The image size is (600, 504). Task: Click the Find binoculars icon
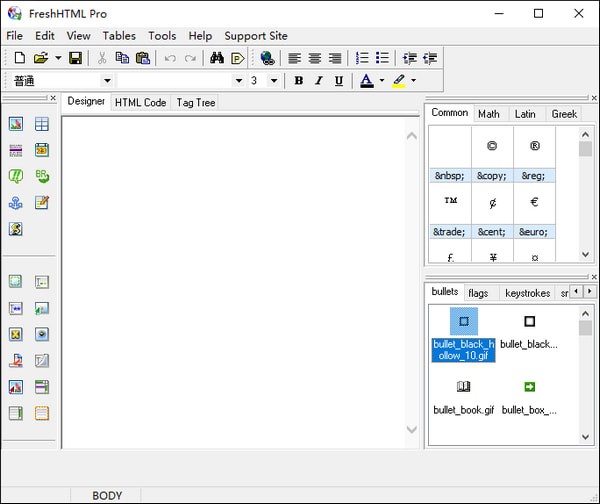click(217, 58)
